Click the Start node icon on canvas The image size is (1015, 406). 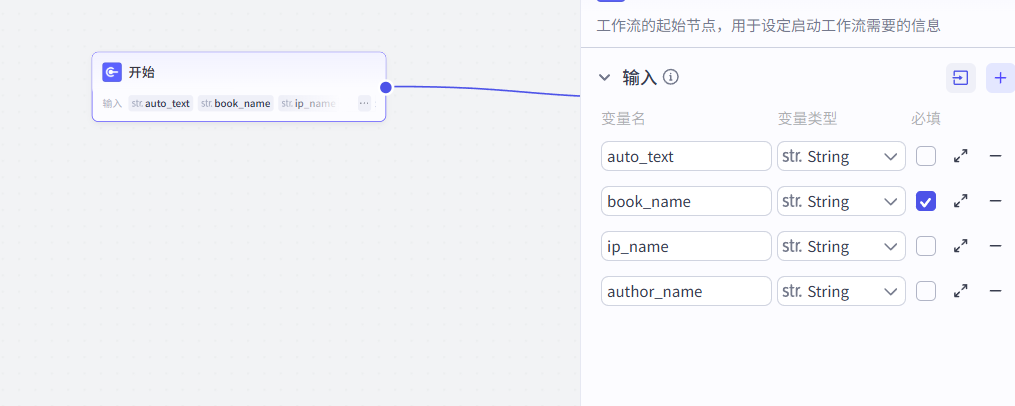tap(112, 72)
